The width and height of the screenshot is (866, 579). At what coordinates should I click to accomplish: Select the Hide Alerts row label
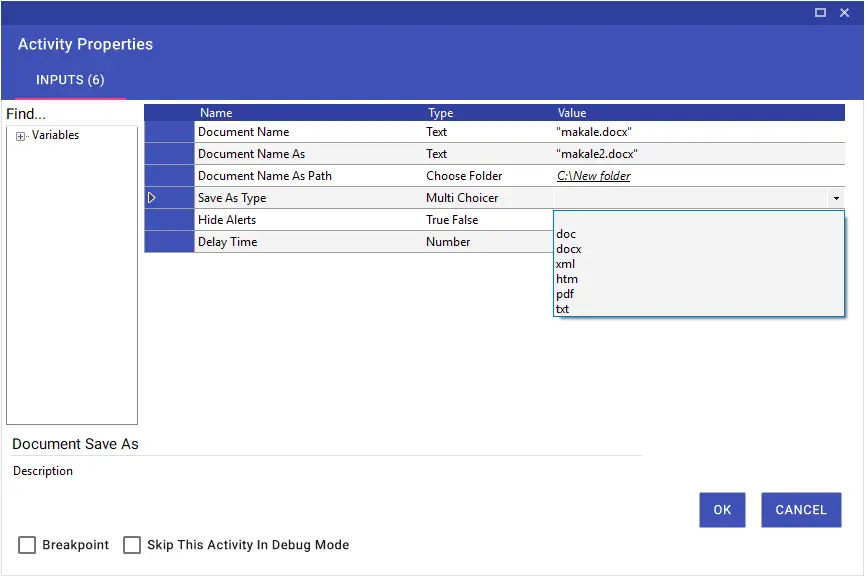(227, 220)
